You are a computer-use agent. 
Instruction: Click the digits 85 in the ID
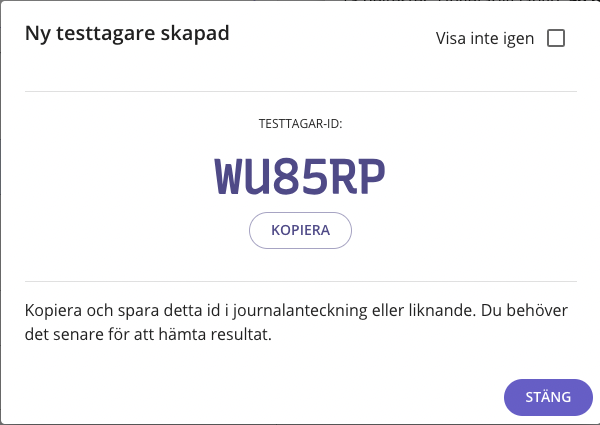pyautogui.click(x=301, y=177)
